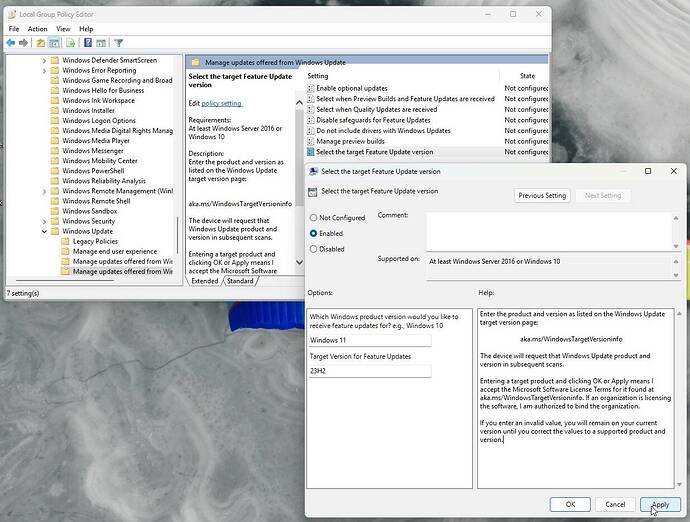Open the File menu
The height and width of the screenshot is (522, 690).
tap(14, 29)
